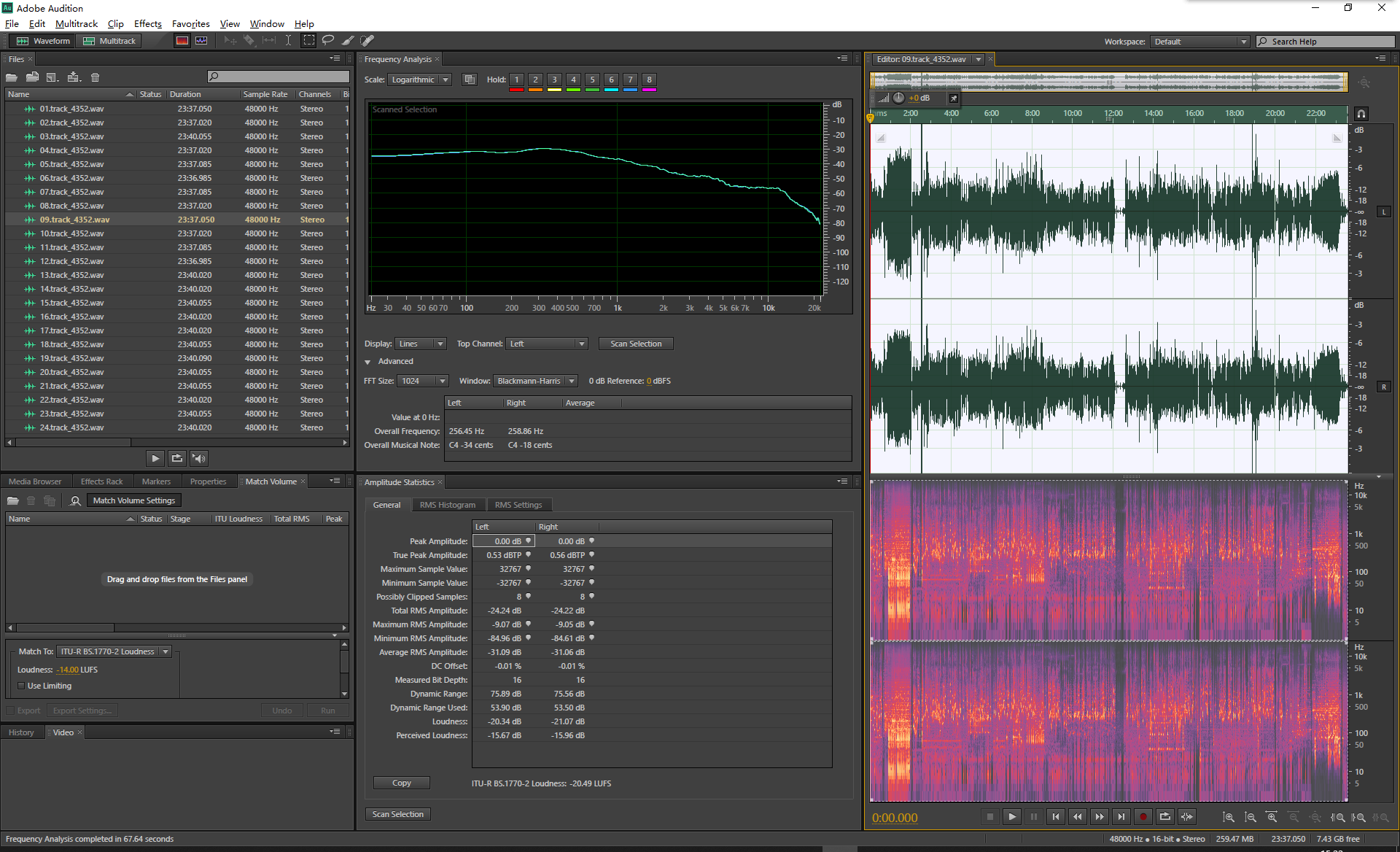Open the Favorites menu

[x=190, y=23]
